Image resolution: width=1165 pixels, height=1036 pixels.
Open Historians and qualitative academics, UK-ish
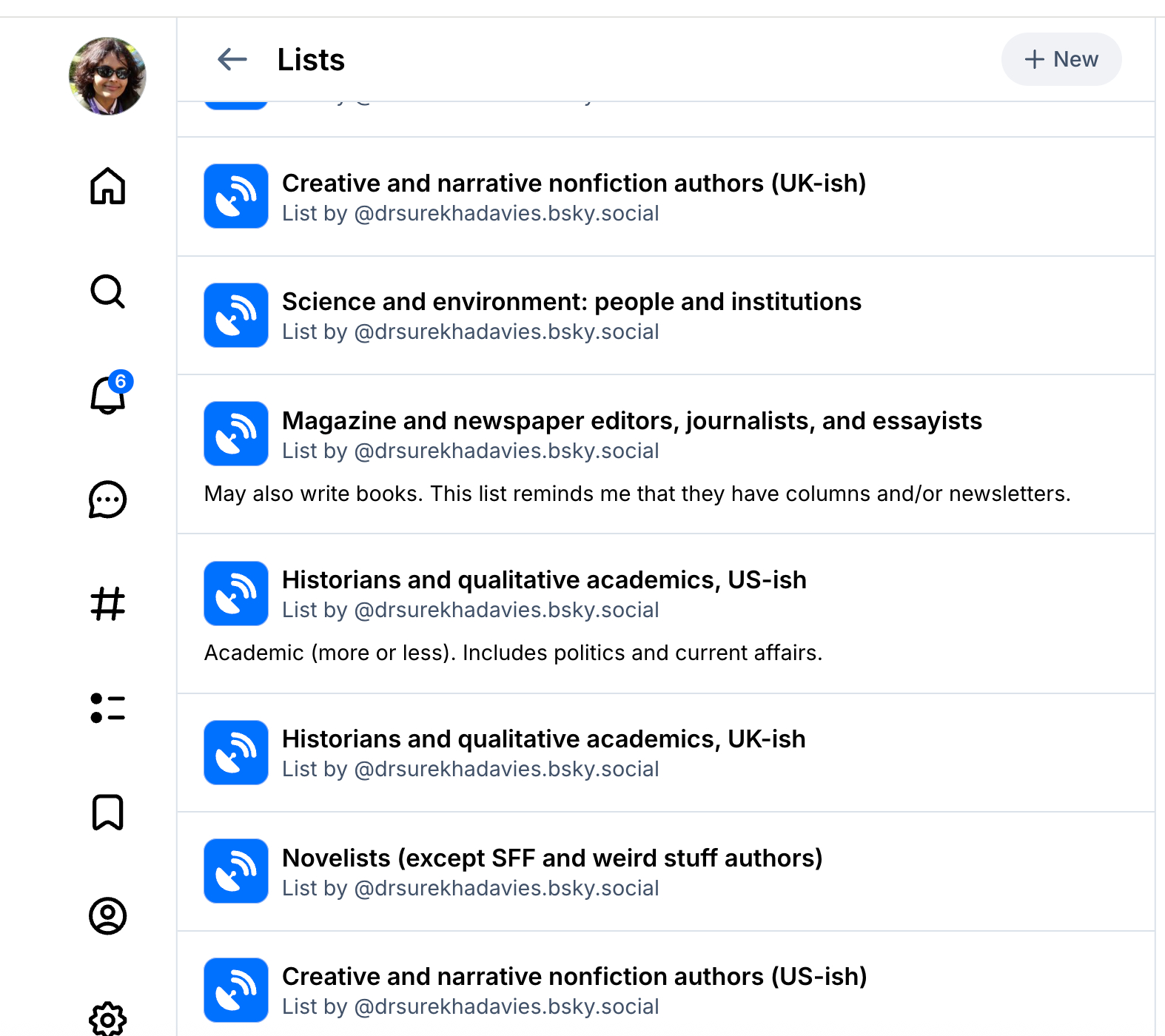pos(543,739)
